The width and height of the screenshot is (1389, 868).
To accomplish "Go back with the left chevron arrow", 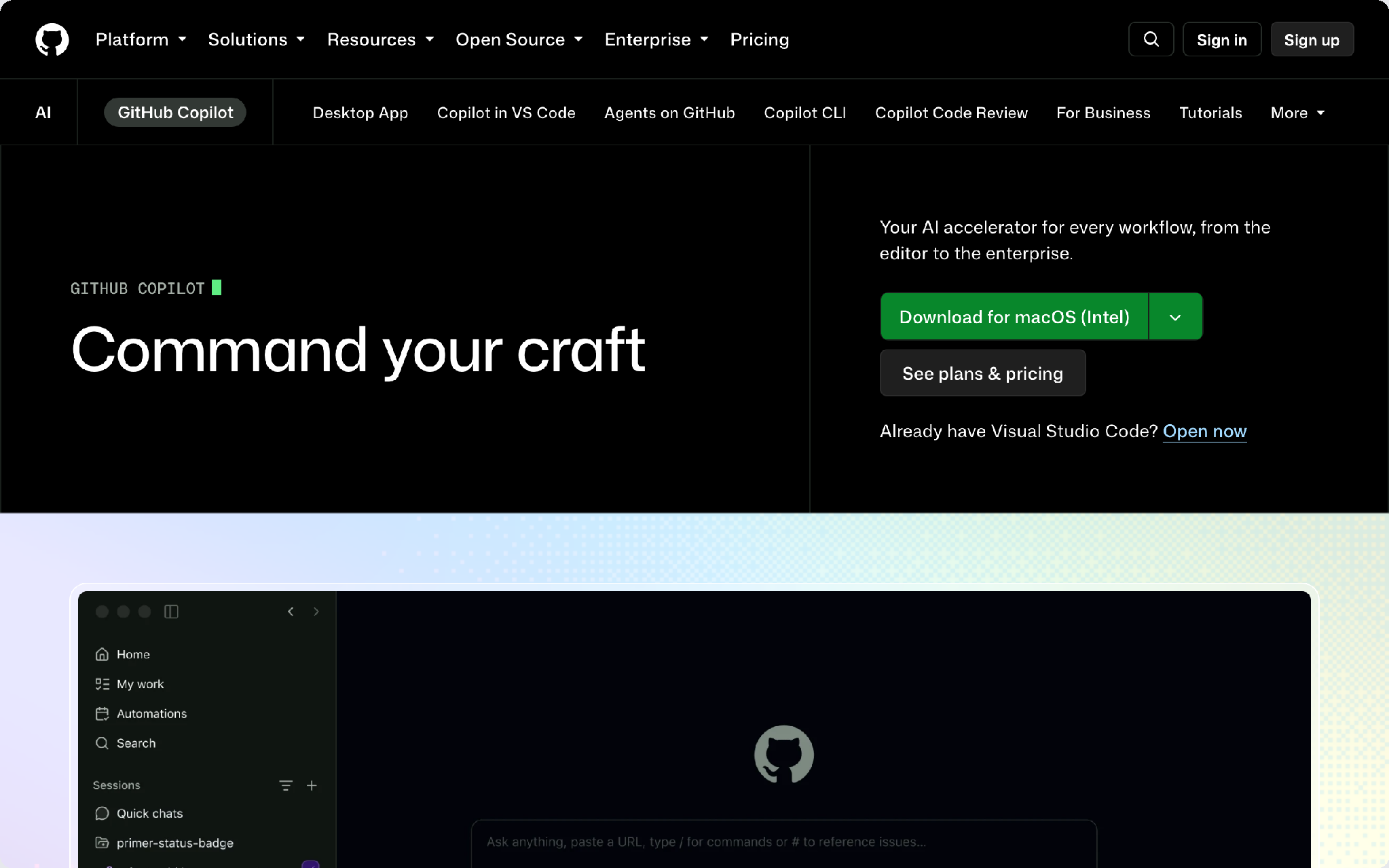I will point(291,611).
